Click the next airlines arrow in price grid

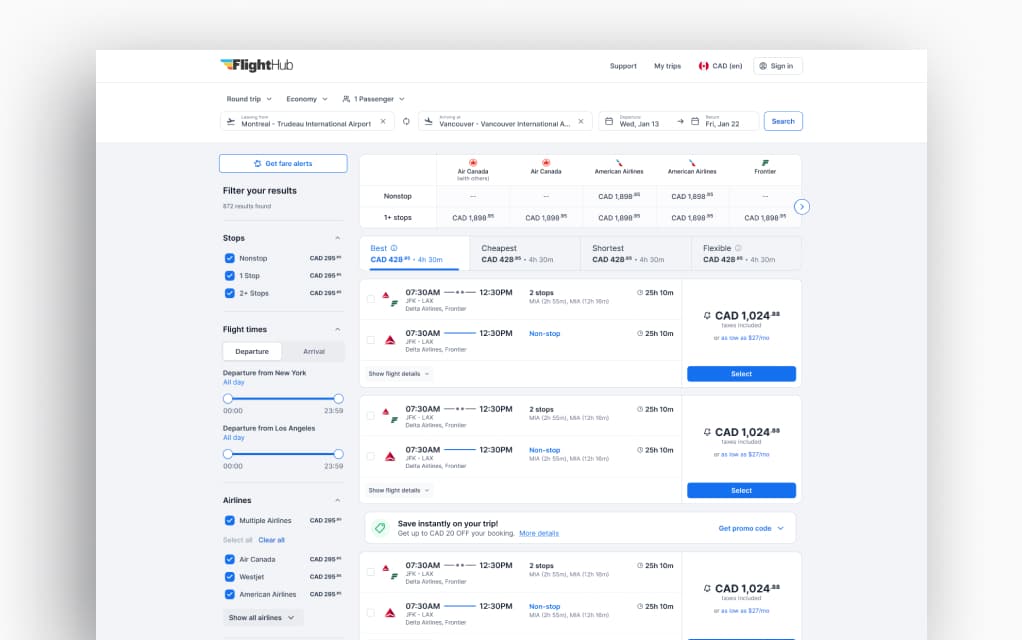802,207
